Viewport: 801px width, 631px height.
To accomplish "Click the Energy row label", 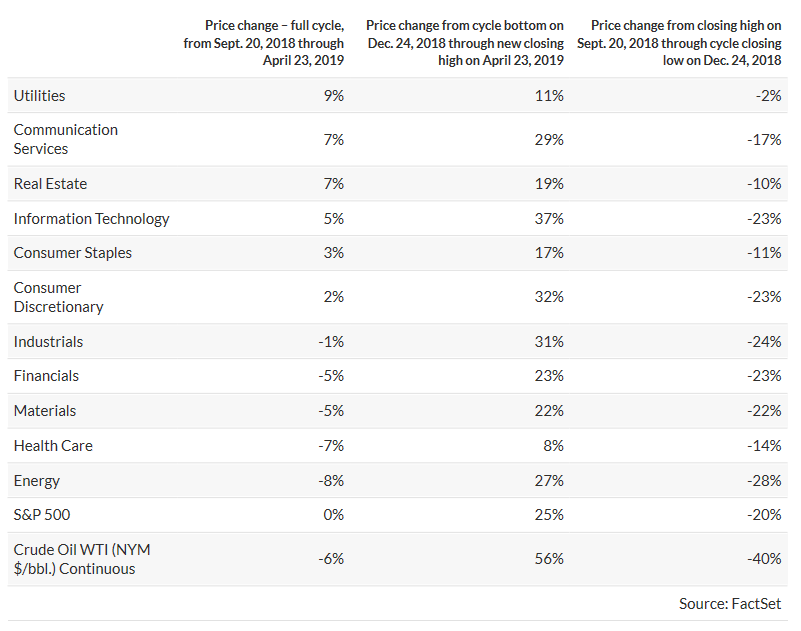I will click(x=37, y=481).
